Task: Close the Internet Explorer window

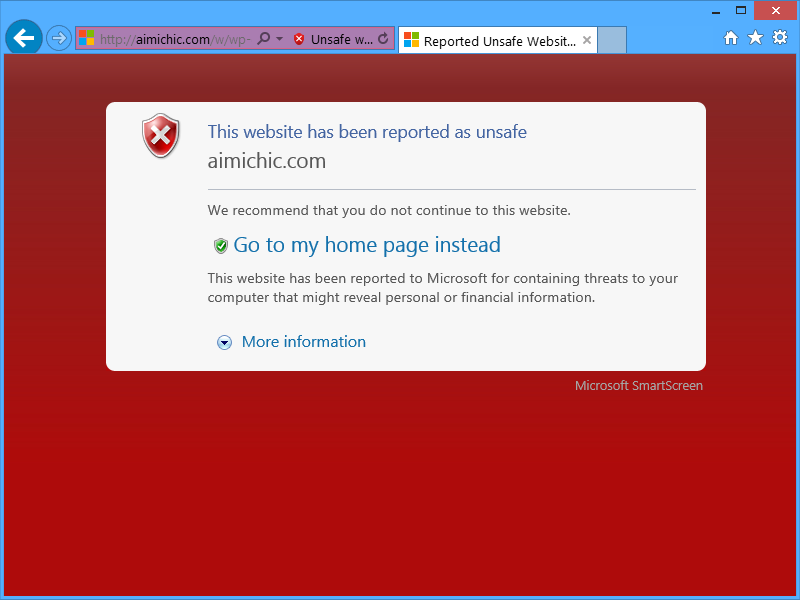Action: (776, 10)
